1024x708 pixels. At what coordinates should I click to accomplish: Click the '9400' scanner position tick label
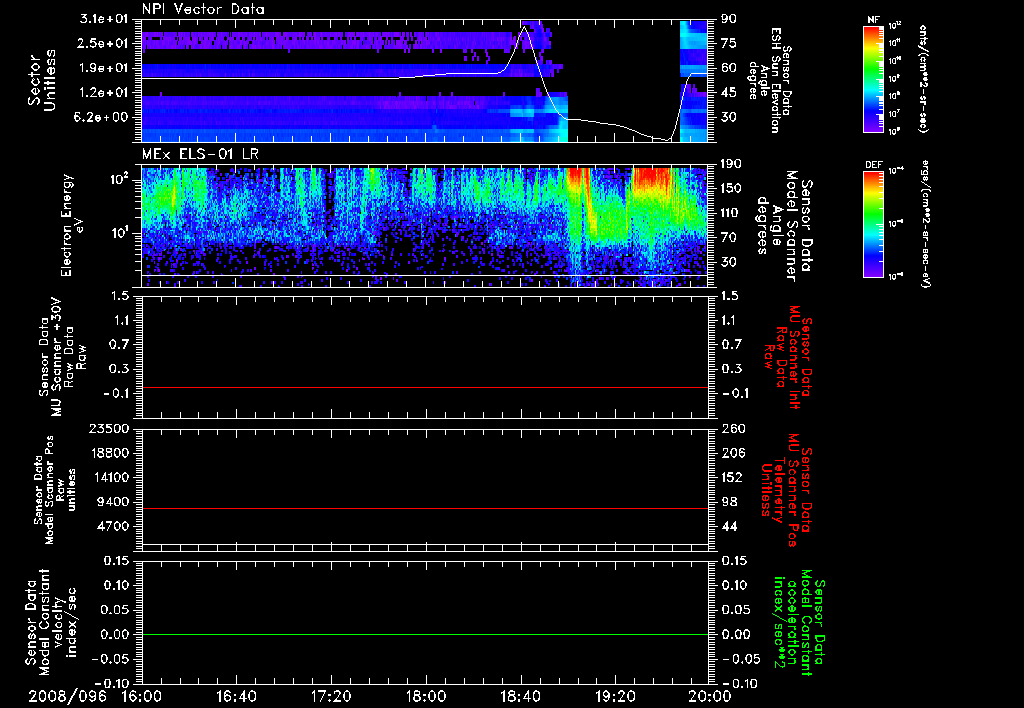coord(112,502)
